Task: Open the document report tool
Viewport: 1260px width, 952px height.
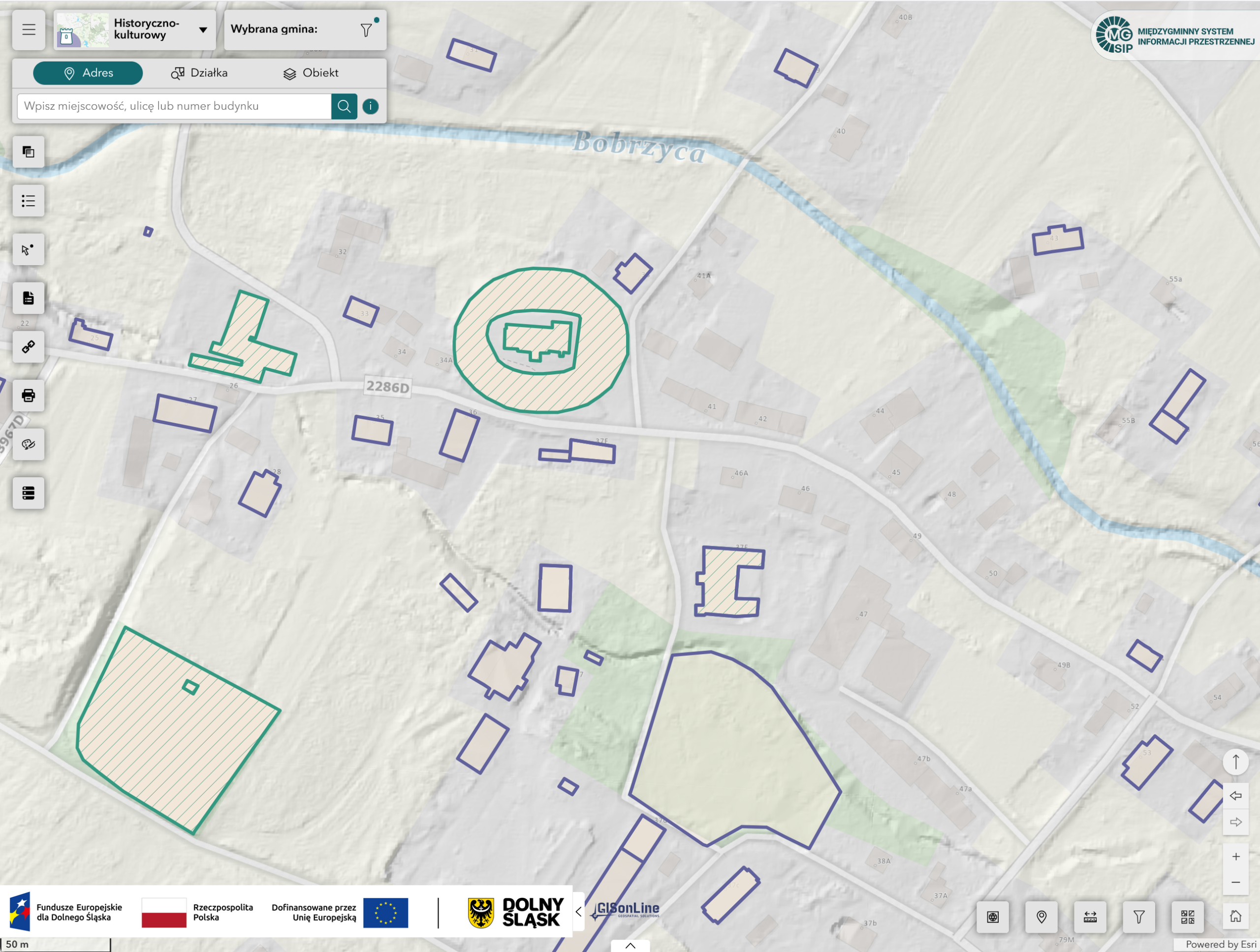Action: (x=29, y=298)
